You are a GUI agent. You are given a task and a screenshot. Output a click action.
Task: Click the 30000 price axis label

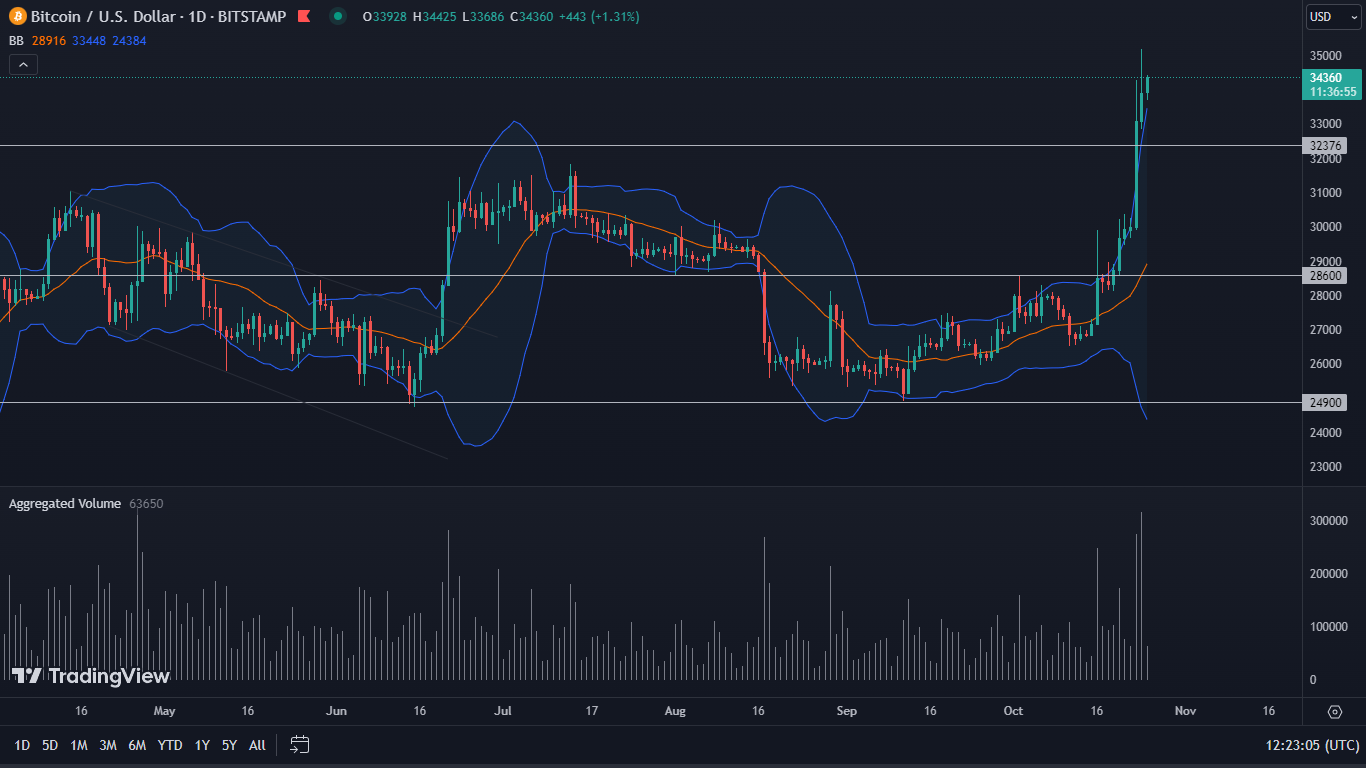point(1325,227)
